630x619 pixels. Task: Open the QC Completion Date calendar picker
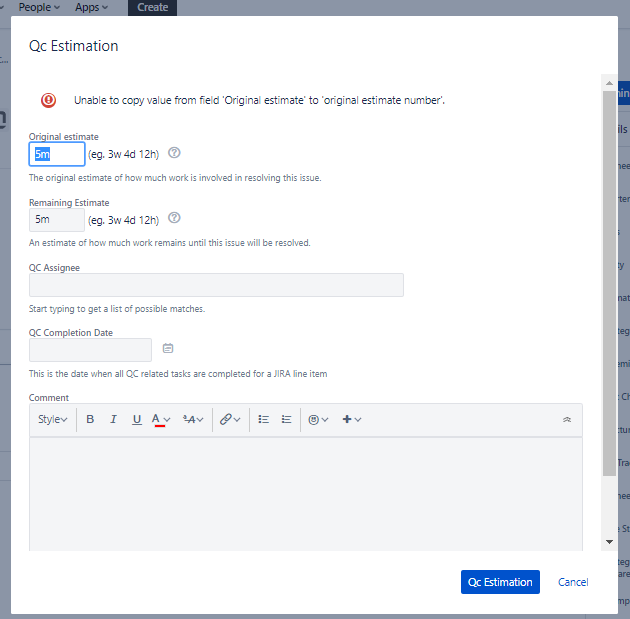coord(168,348)
